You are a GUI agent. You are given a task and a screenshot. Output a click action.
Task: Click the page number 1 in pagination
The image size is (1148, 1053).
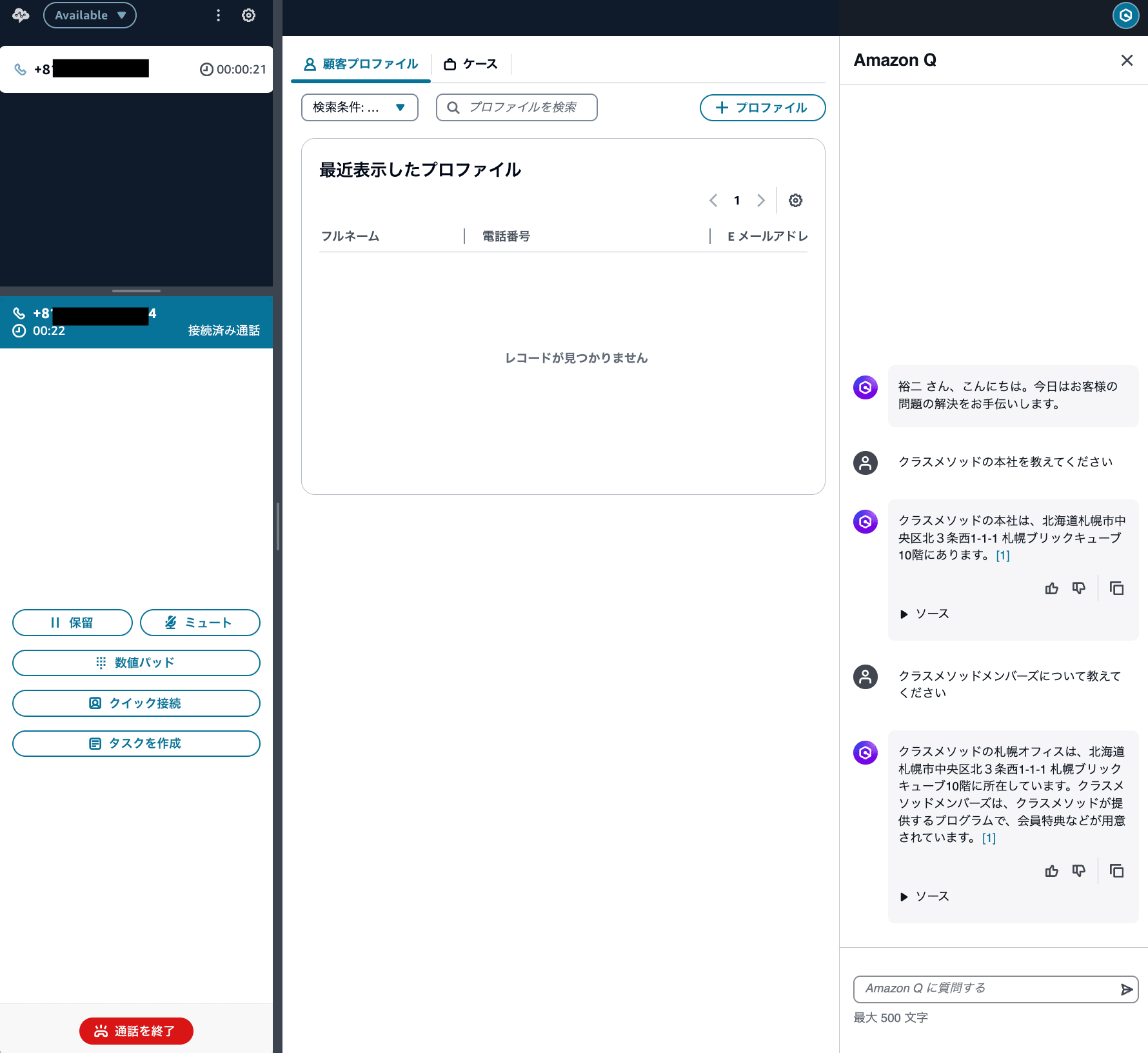[x=737, y=201]
